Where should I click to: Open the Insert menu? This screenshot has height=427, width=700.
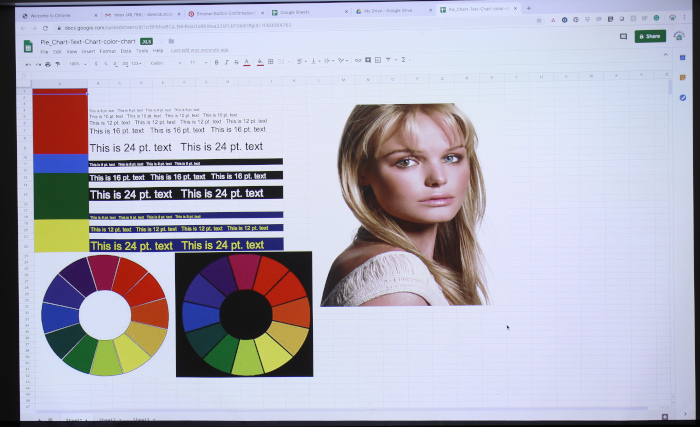coord(88,52)
